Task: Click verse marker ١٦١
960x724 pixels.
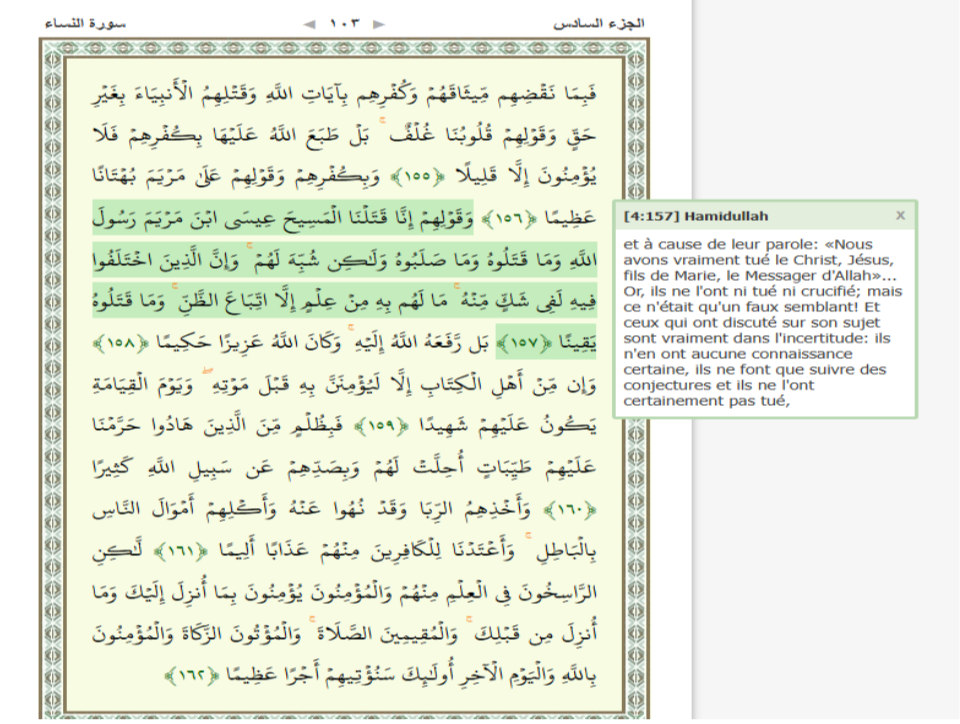Action: point(181,551)
